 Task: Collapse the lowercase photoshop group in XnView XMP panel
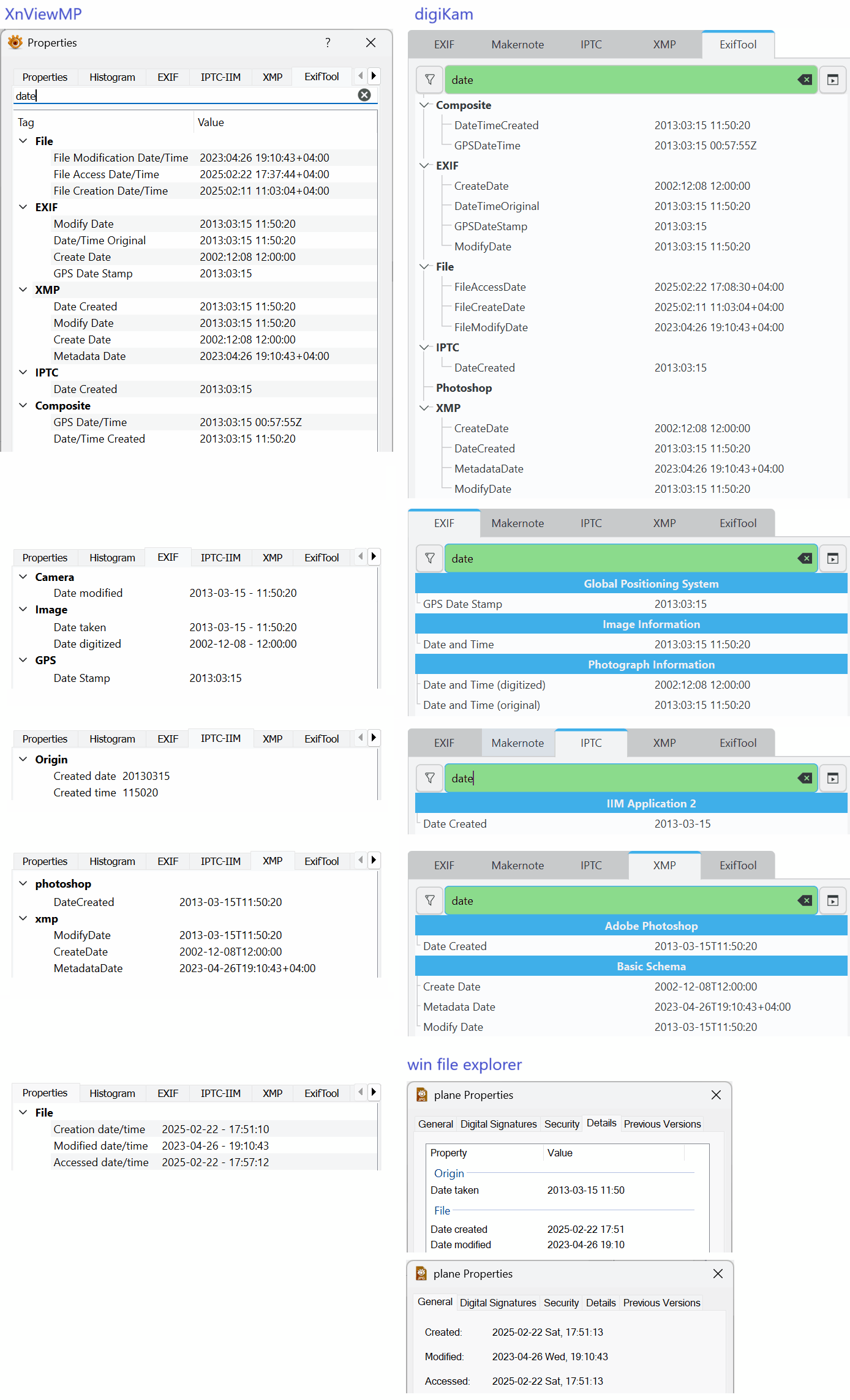coord(23,883)
